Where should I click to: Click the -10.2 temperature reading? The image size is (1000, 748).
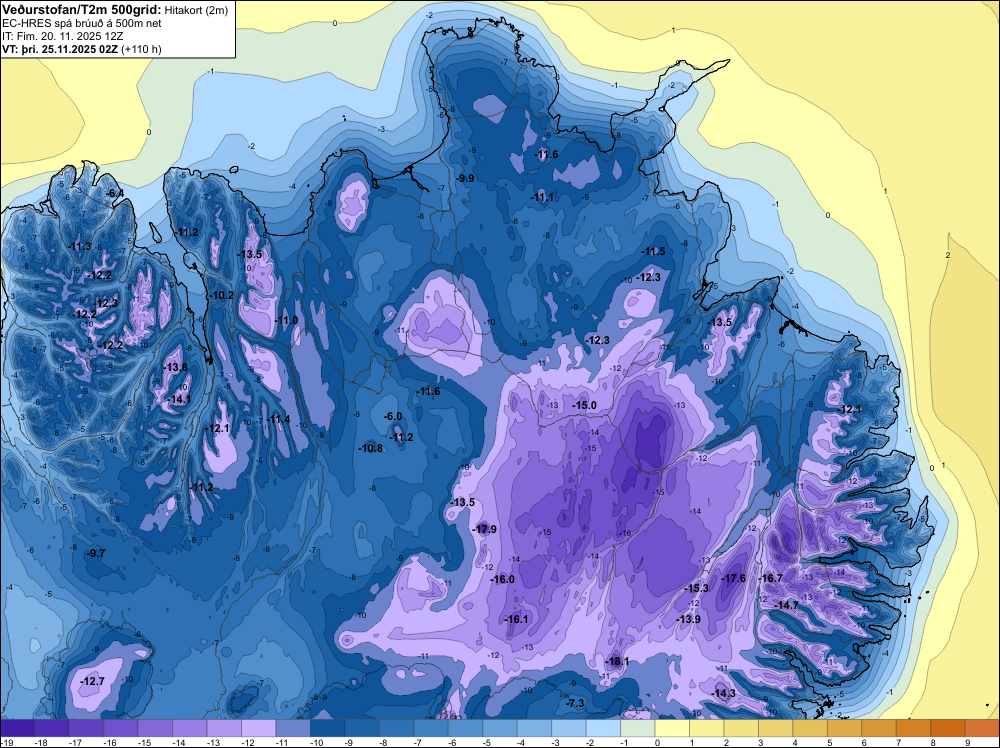(x=222, y=295)
